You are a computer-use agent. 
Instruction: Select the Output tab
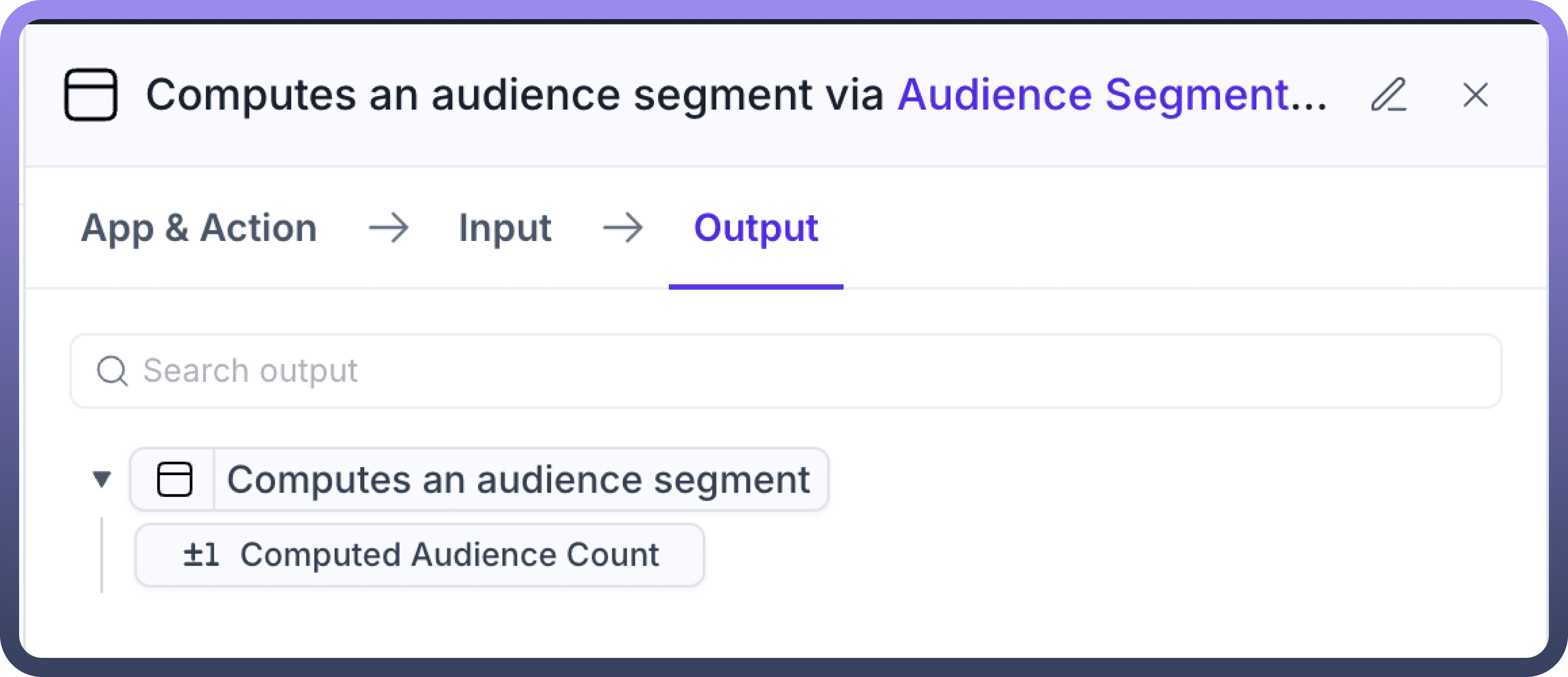(x=755, y=229)
